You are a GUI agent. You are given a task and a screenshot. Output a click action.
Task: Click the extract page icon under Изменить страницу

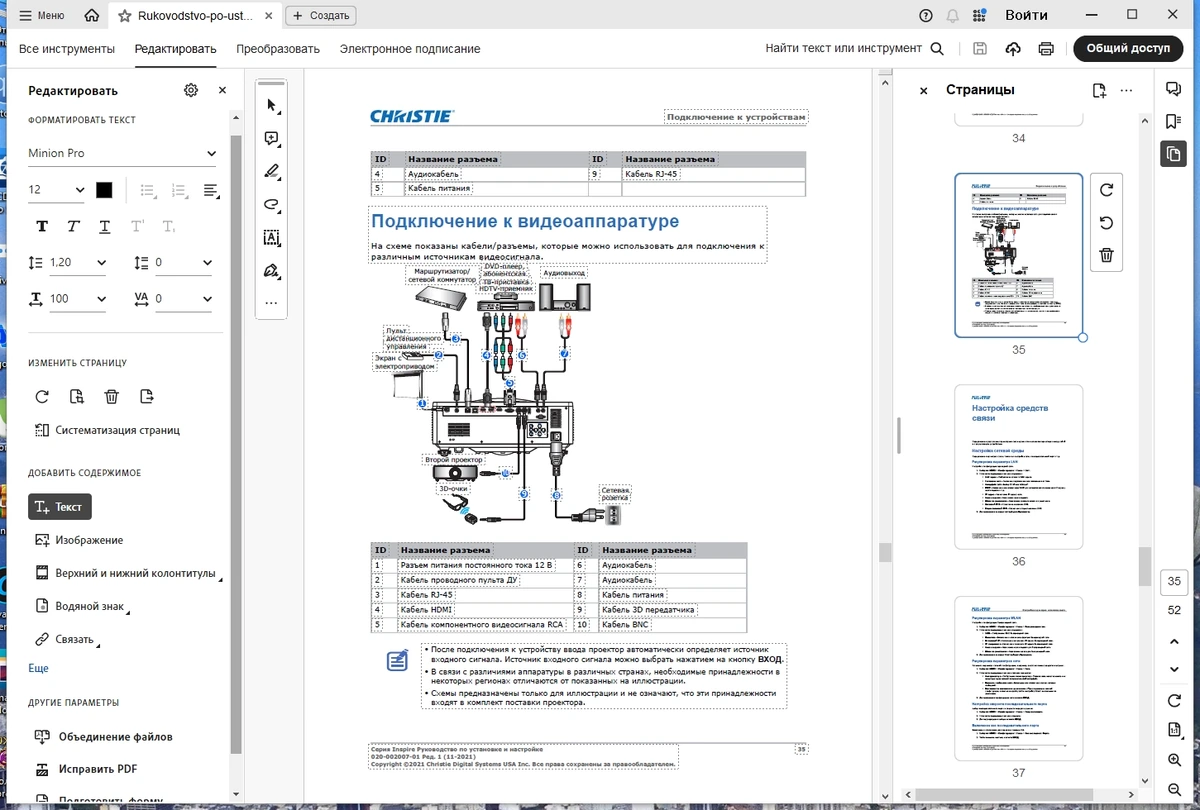[147, 396]
